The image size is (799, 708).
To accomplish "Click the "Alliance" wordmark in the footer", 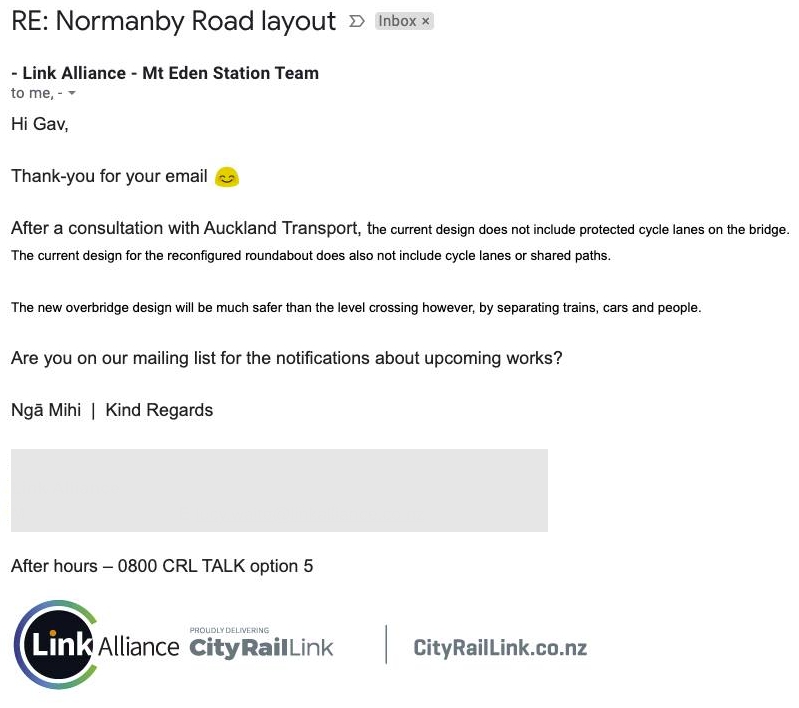I will click(x=138, y=647).
